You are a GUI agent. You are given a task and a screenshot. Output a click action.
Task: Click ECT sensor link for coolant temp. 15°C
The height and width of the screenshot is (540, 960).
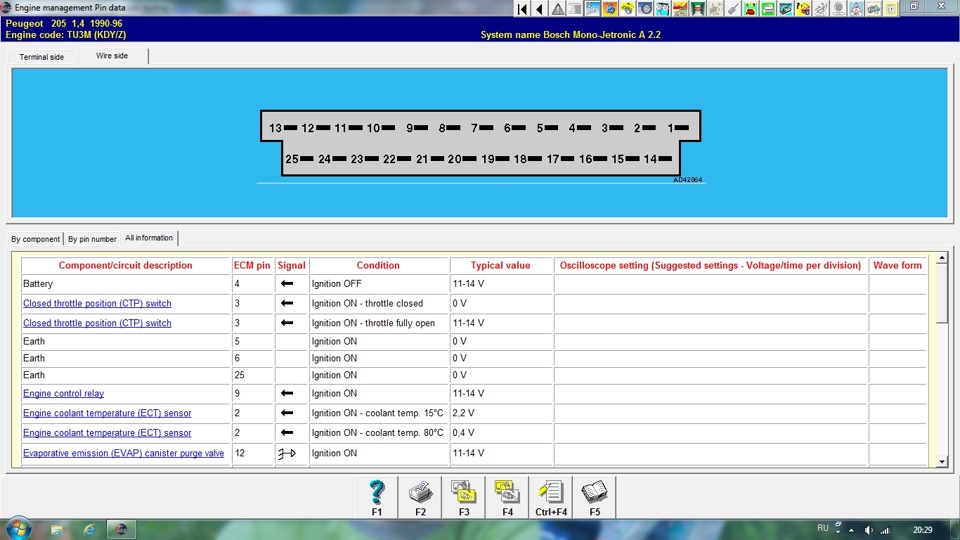tap(107, 414)
